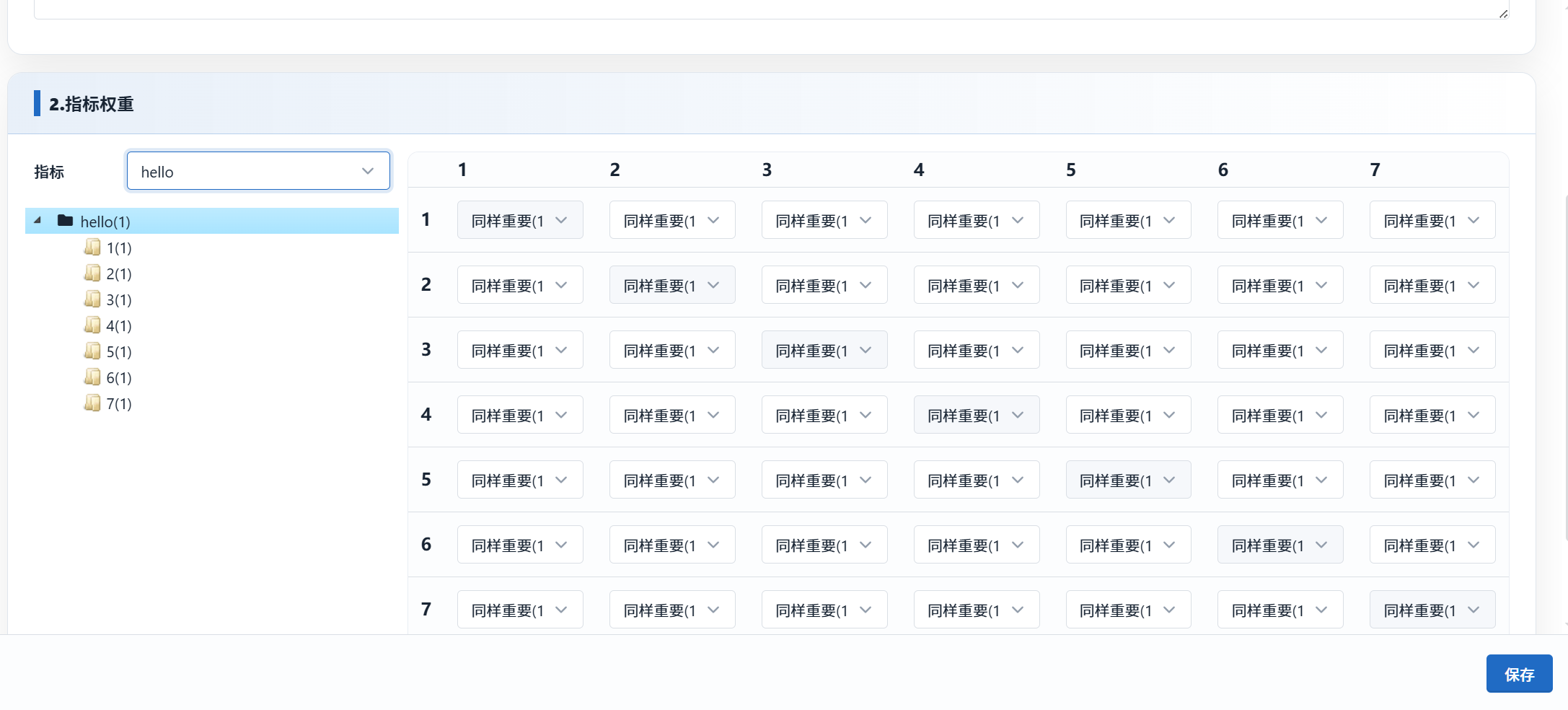Click the 保存 save button
Image resolution: width=1568 pixels, height=710 pixels.
(1519, 674)
